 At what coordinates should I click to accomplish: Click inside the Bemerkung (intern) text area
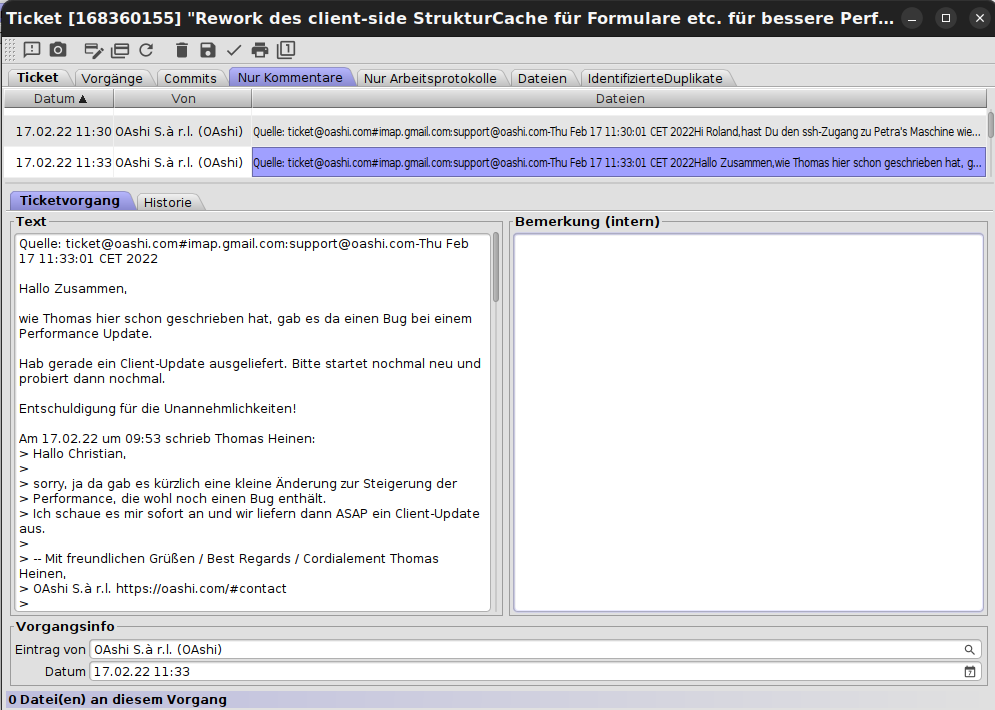748,422
